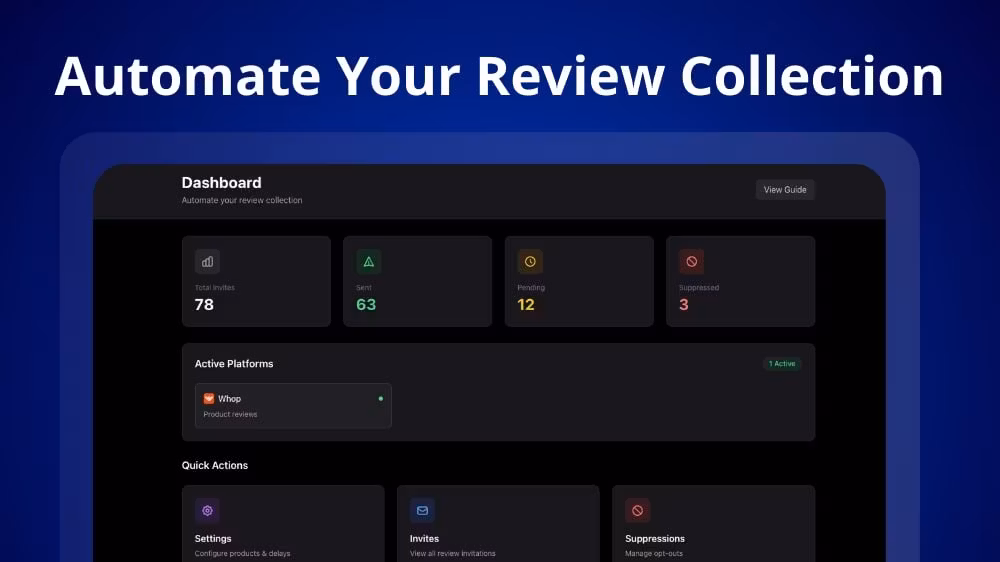
Task: Click the blue Invites envelope icon
Action: point(422,510)
